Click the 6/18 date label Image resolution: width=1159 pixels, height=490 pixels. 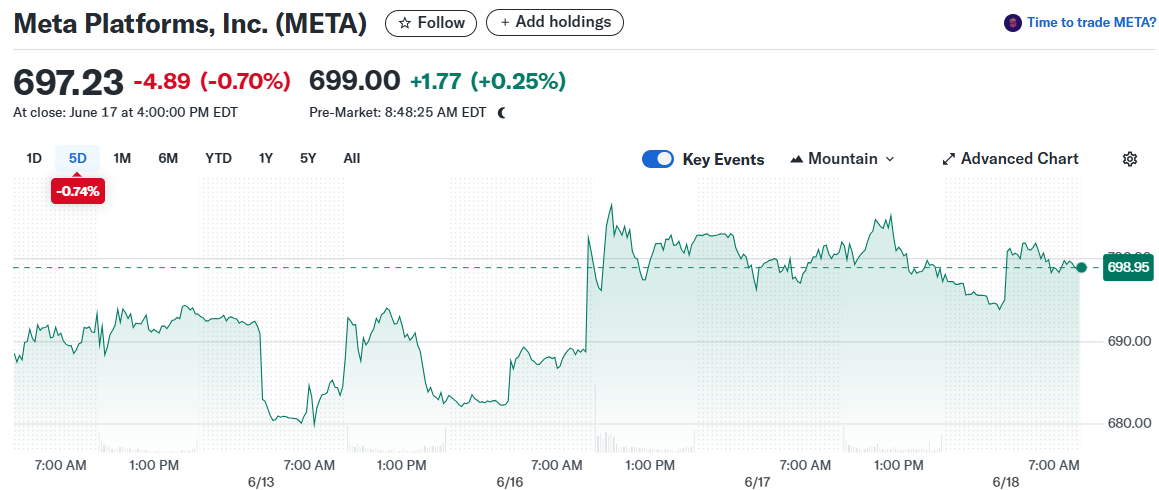(x=1006, y=482)
